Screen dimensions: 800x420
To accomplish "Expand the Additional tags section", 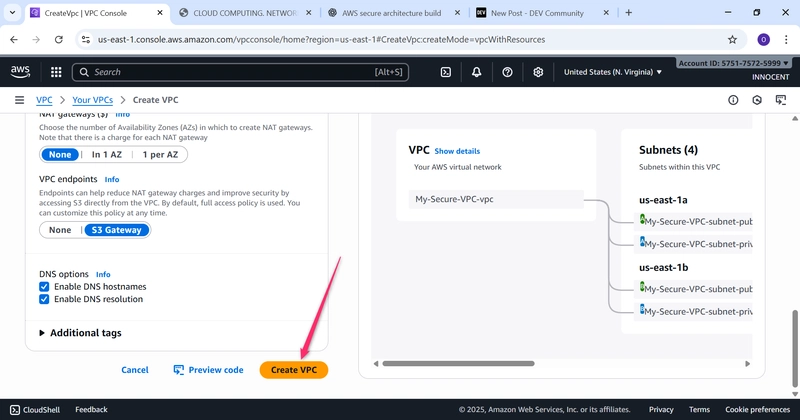I will pos(81,333).
